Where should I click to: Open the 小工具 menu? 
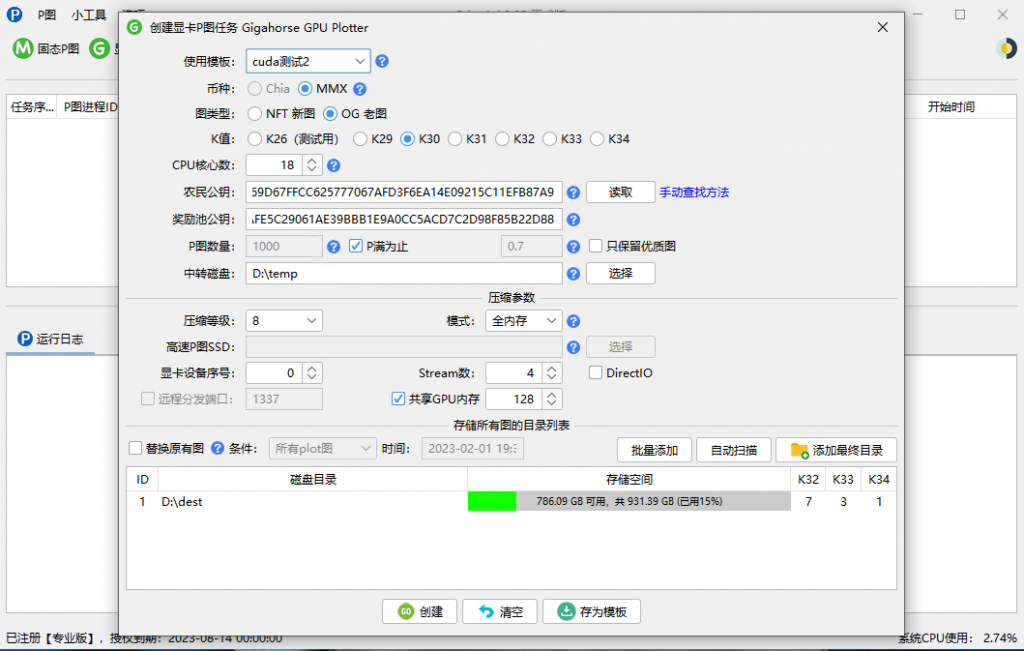89,16
